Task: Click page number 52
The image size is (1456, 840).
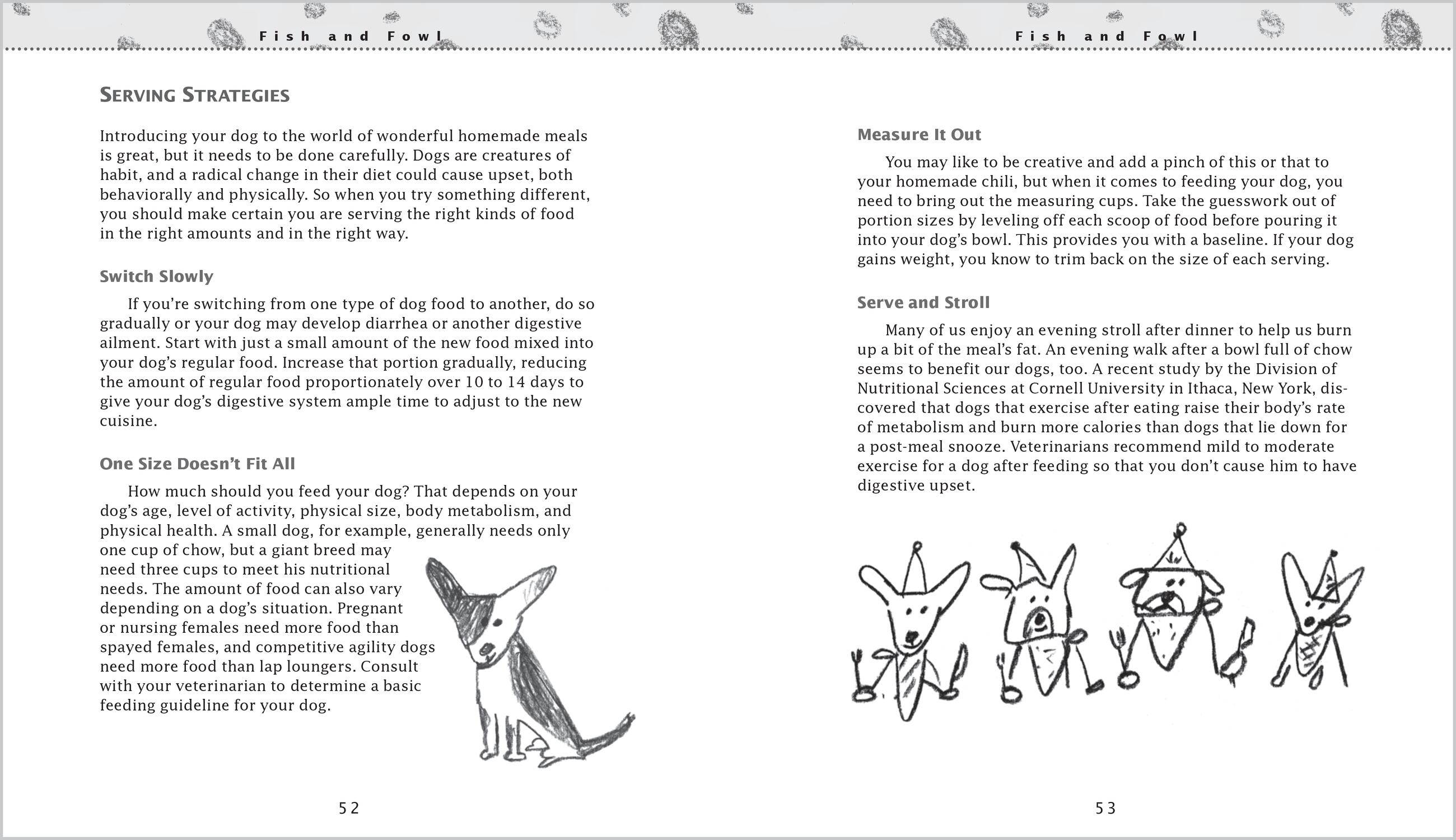Action: [x=349, y=808]
